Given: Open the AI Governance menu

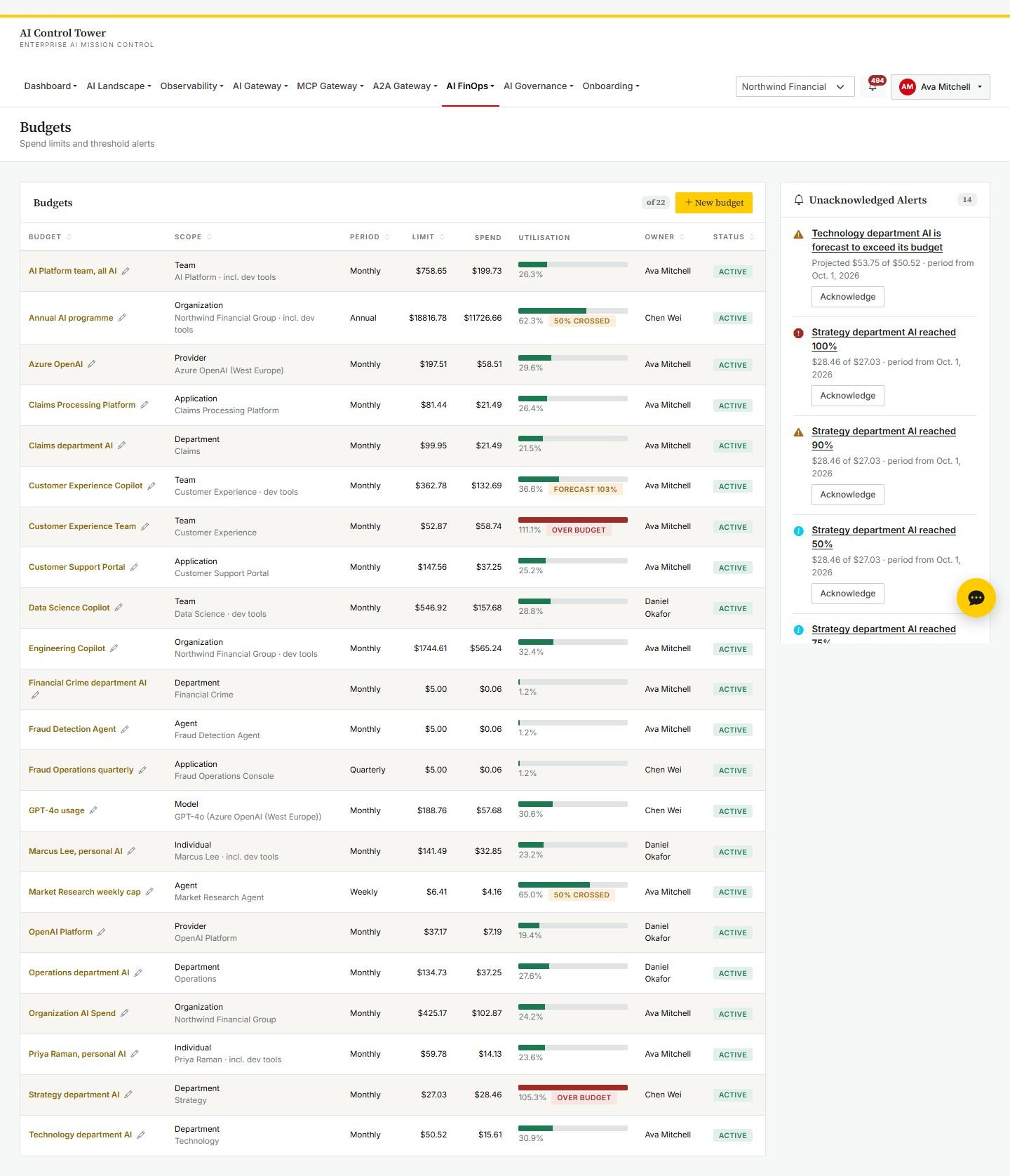Looking at the screenshot, I should [538, 86].
